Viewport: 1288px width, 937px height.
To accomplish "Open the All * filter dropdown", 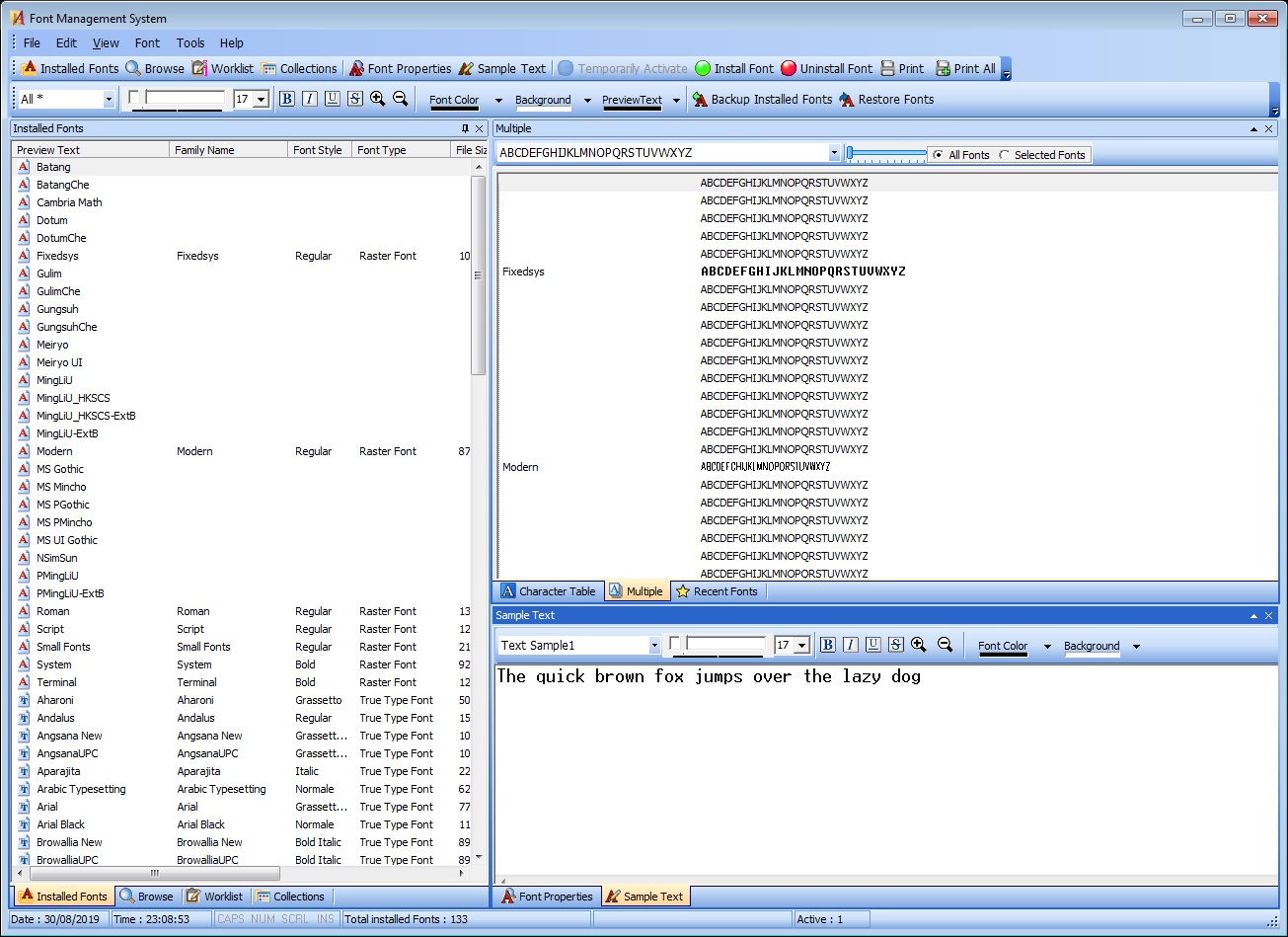I will pos(109,99).
